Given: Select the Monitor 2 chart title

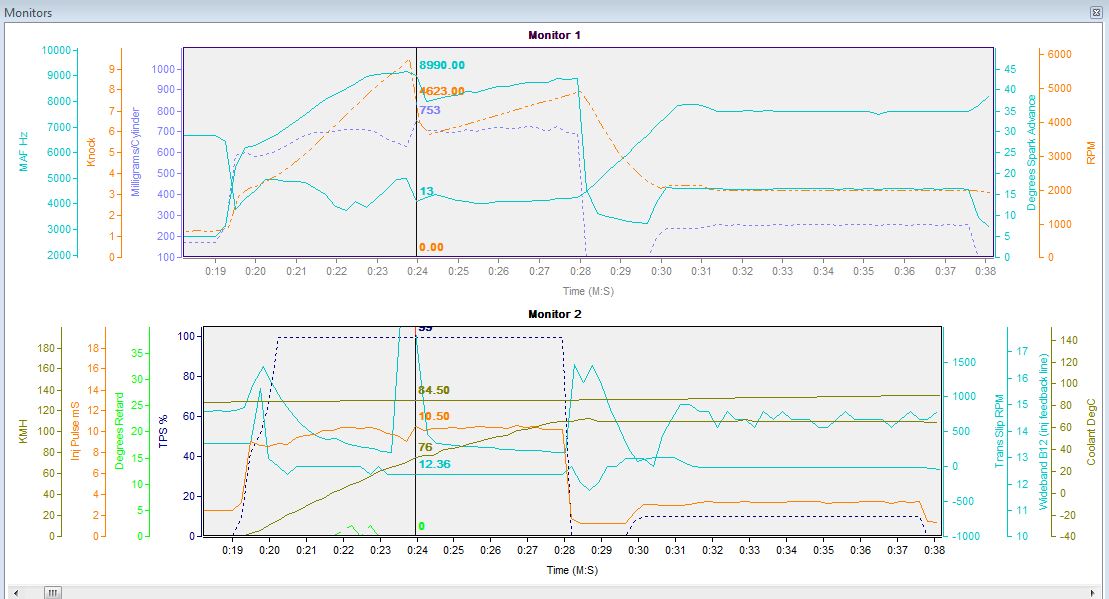Looking at the screenshot, I should (554, 314).
